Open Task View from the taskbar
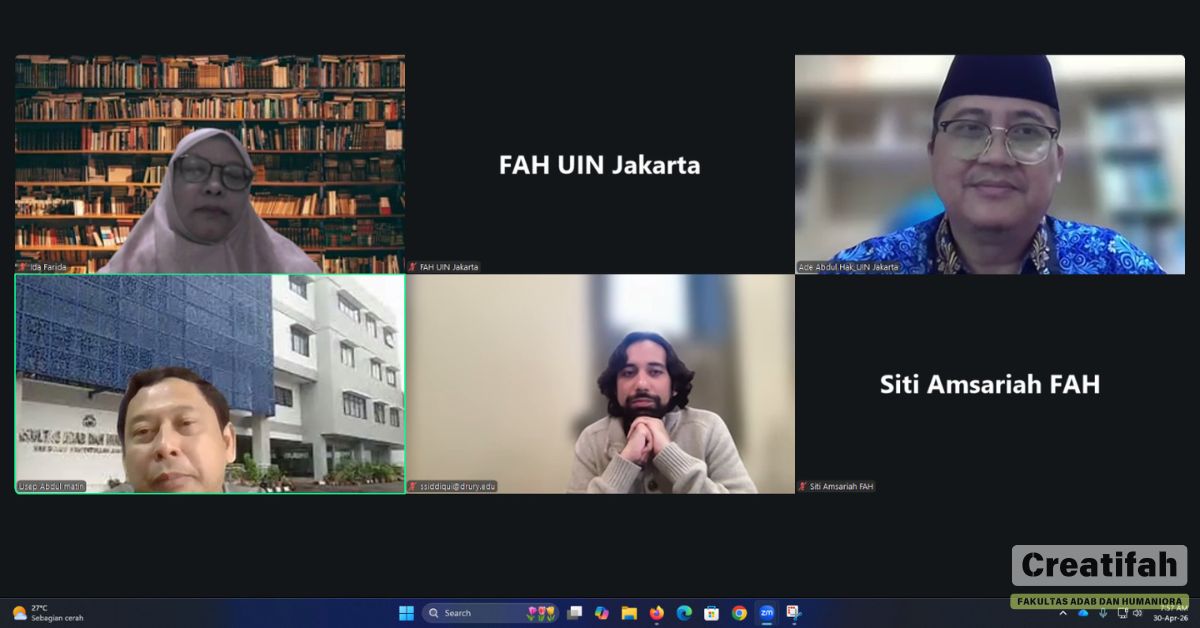1200x628 pixels. point(575,613)
